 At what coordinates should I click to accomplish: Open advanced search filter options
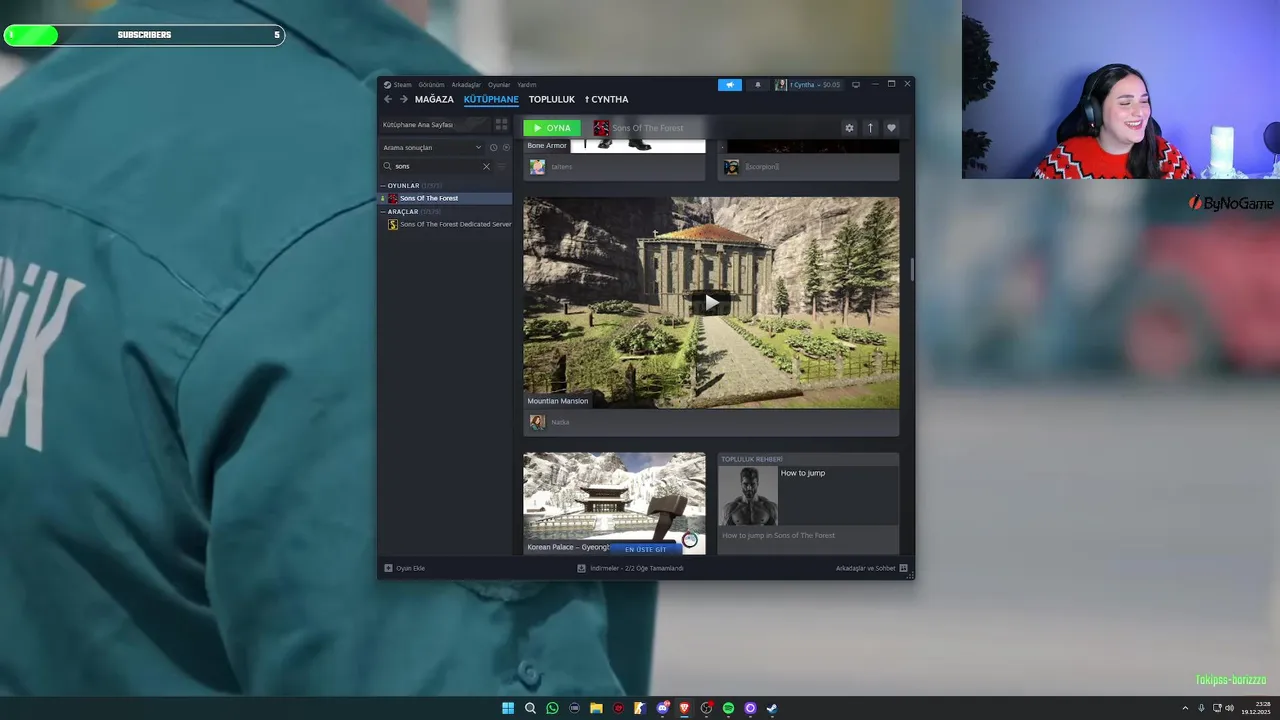pos(502,166)
